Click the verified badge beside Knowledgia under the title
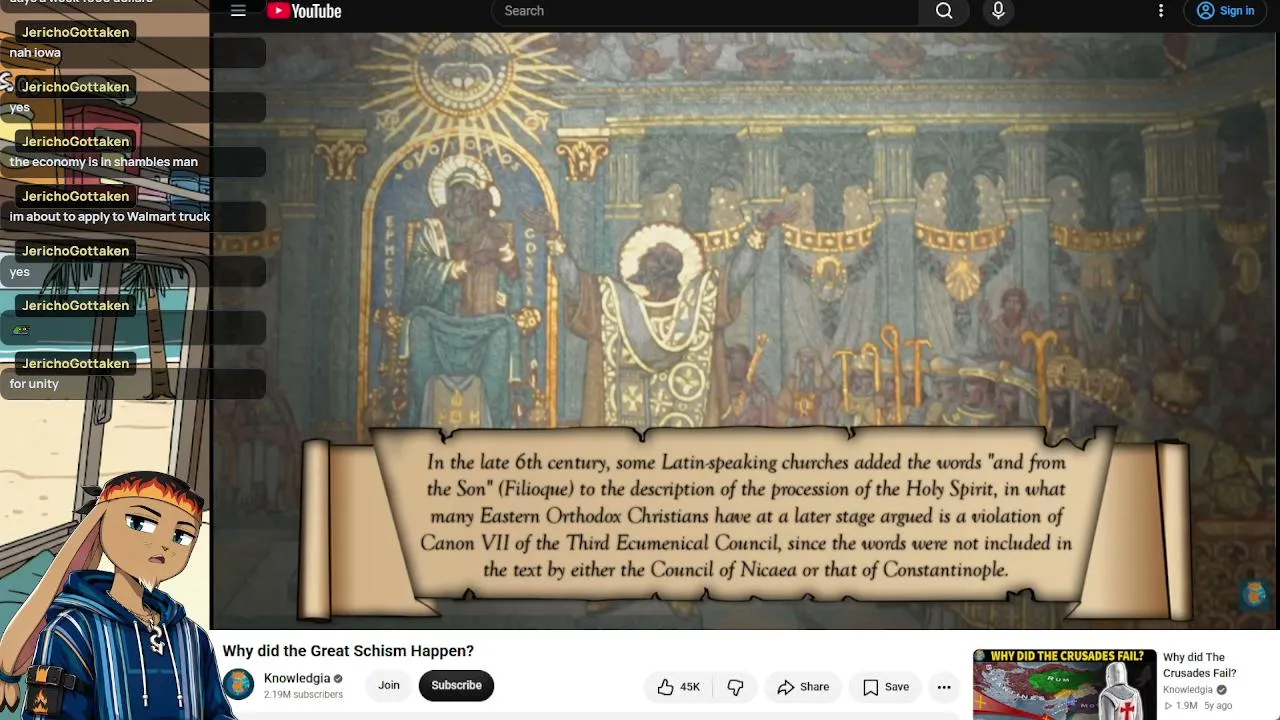1280x720 pixels. coord(338,679)
